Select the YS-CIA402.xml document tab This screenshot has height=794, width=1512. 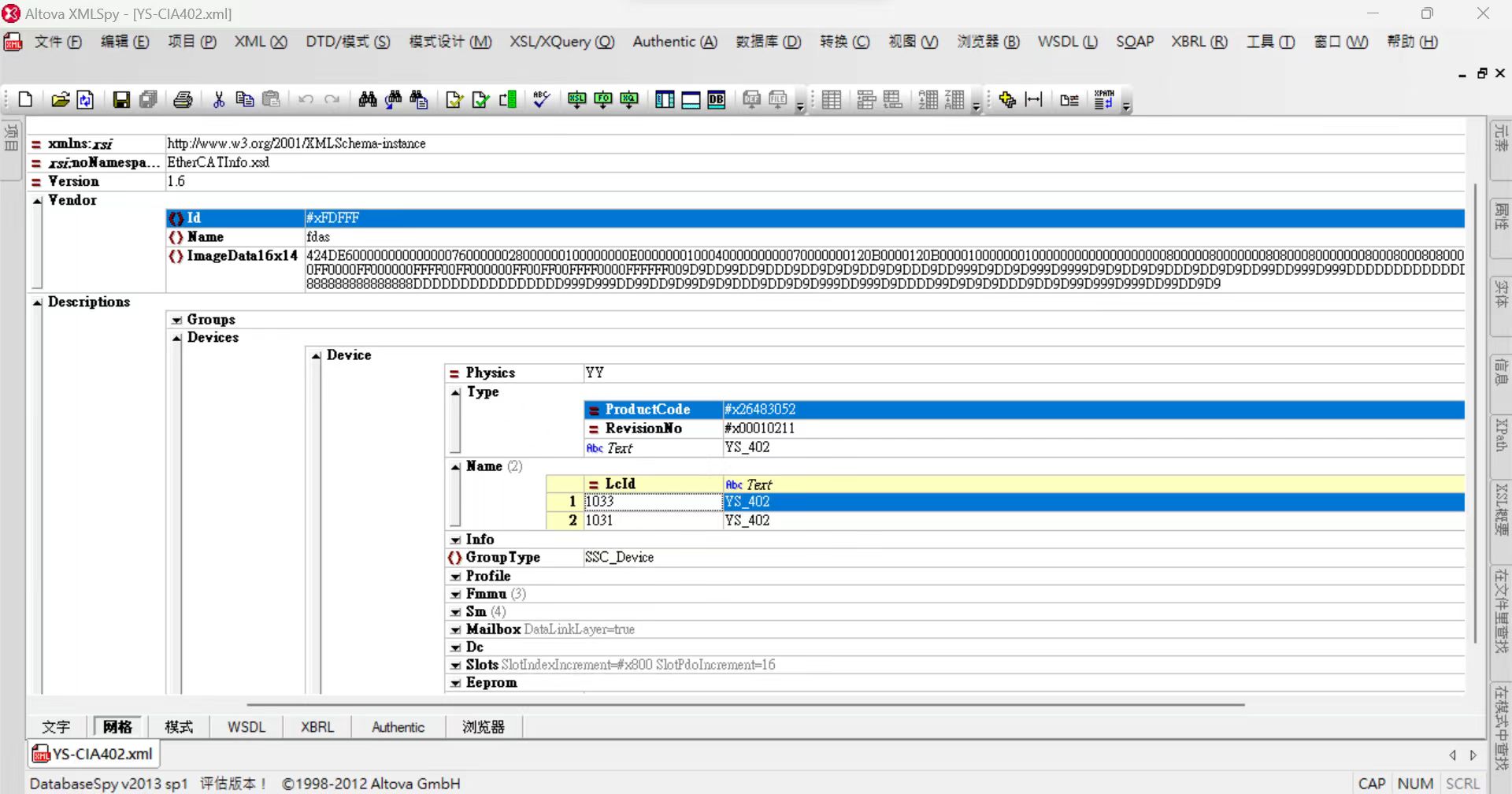tap(94, 754)
